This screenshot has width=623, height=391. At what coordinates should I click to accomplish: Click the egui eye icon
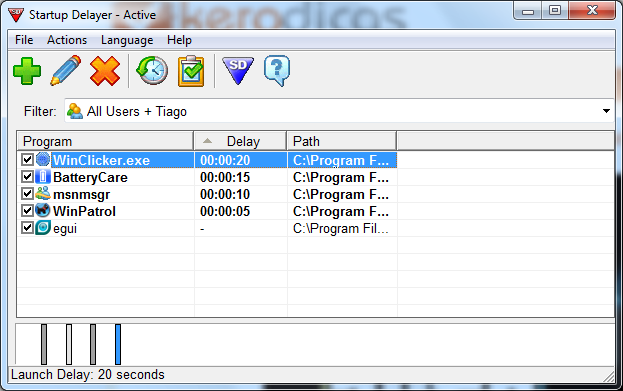(43, 228)
